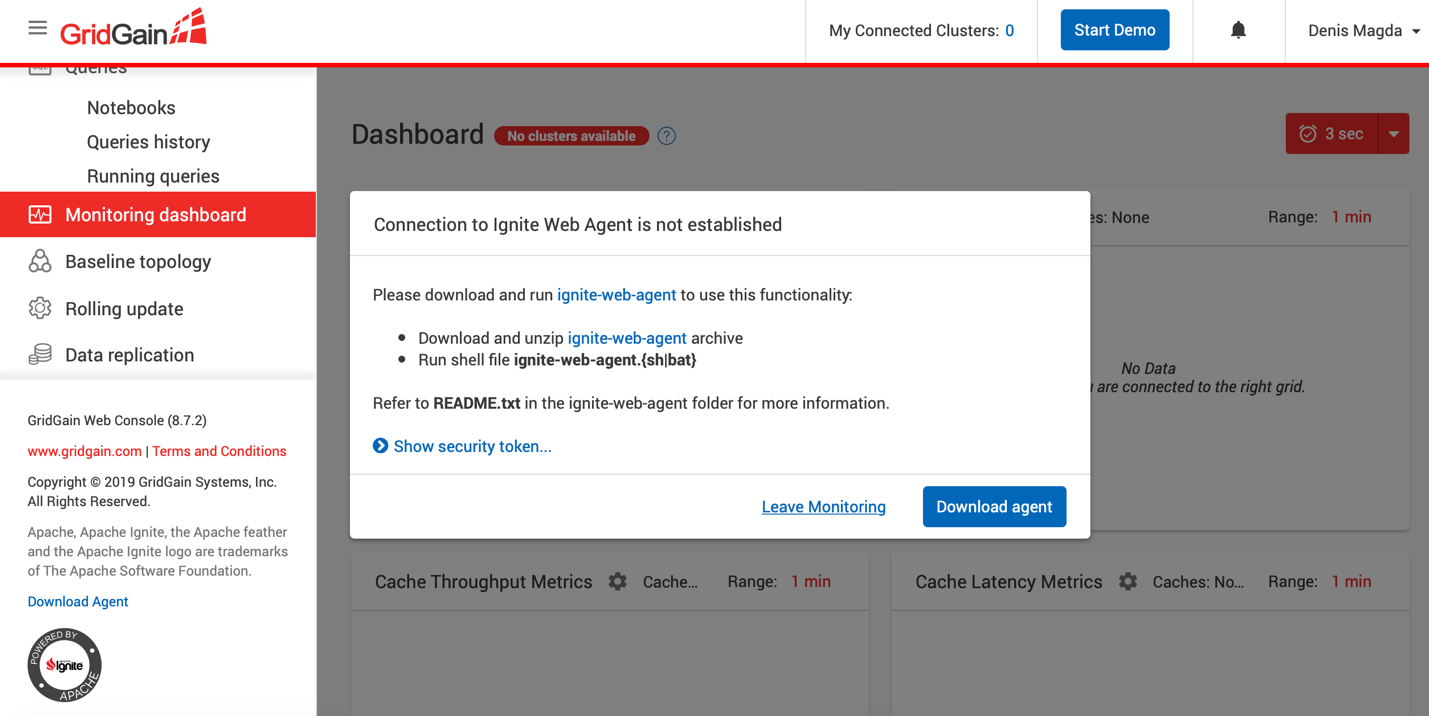Click the Dashboard help question mark
Image resolution: width=1429 pixels, height=716 pixels.
pos(666,135)
